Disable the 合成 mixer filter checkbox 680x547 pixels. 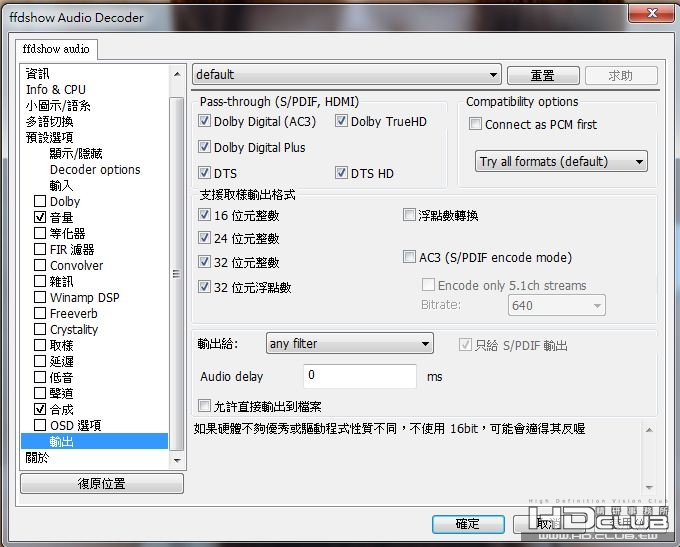point(40,409)
